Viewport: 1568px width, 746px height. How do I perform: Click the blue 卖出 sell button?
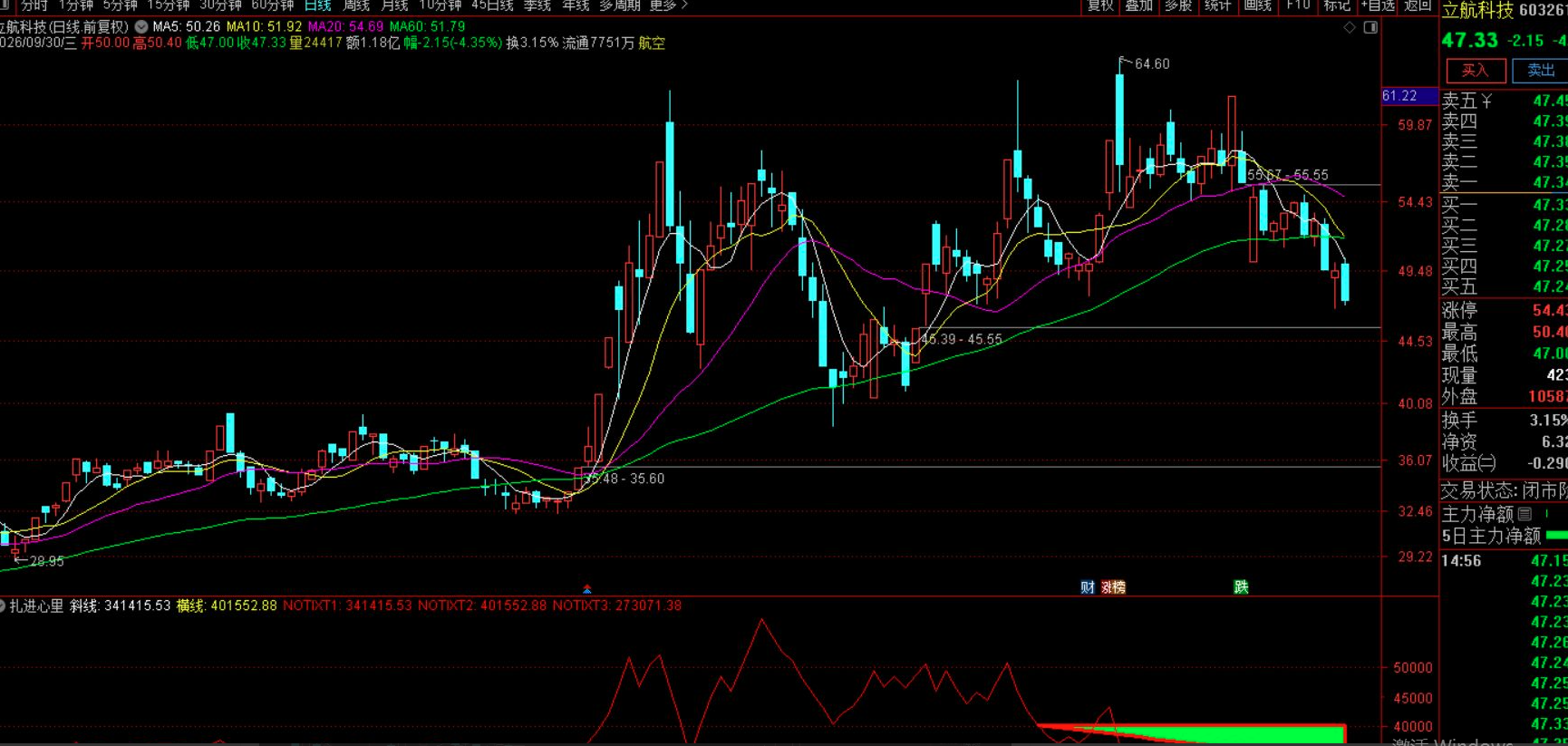click(x=1541, y=71)
